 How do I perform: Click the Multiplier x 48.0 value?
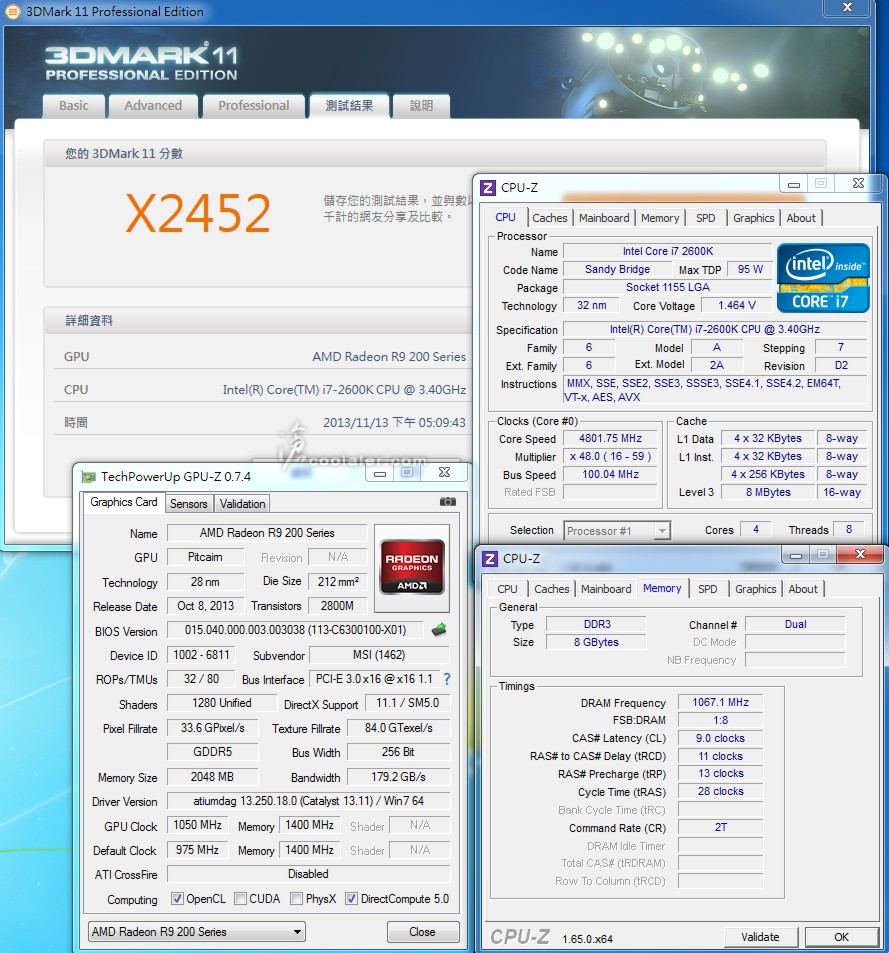point(610,456)
